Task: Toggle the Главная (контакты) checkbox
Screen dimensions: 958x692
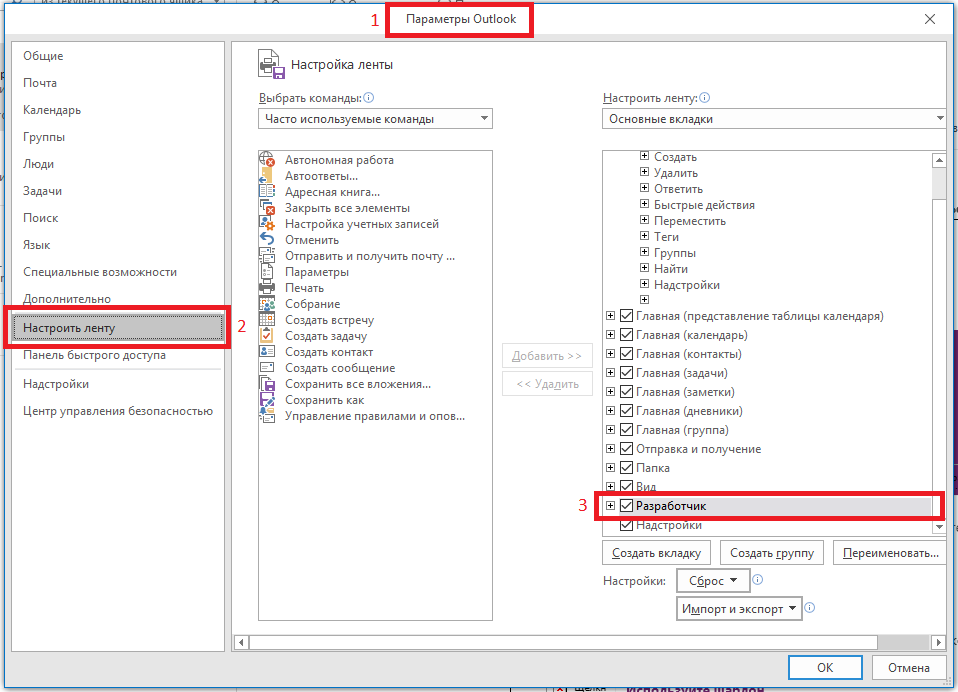Action: click(x=626, y=354)
